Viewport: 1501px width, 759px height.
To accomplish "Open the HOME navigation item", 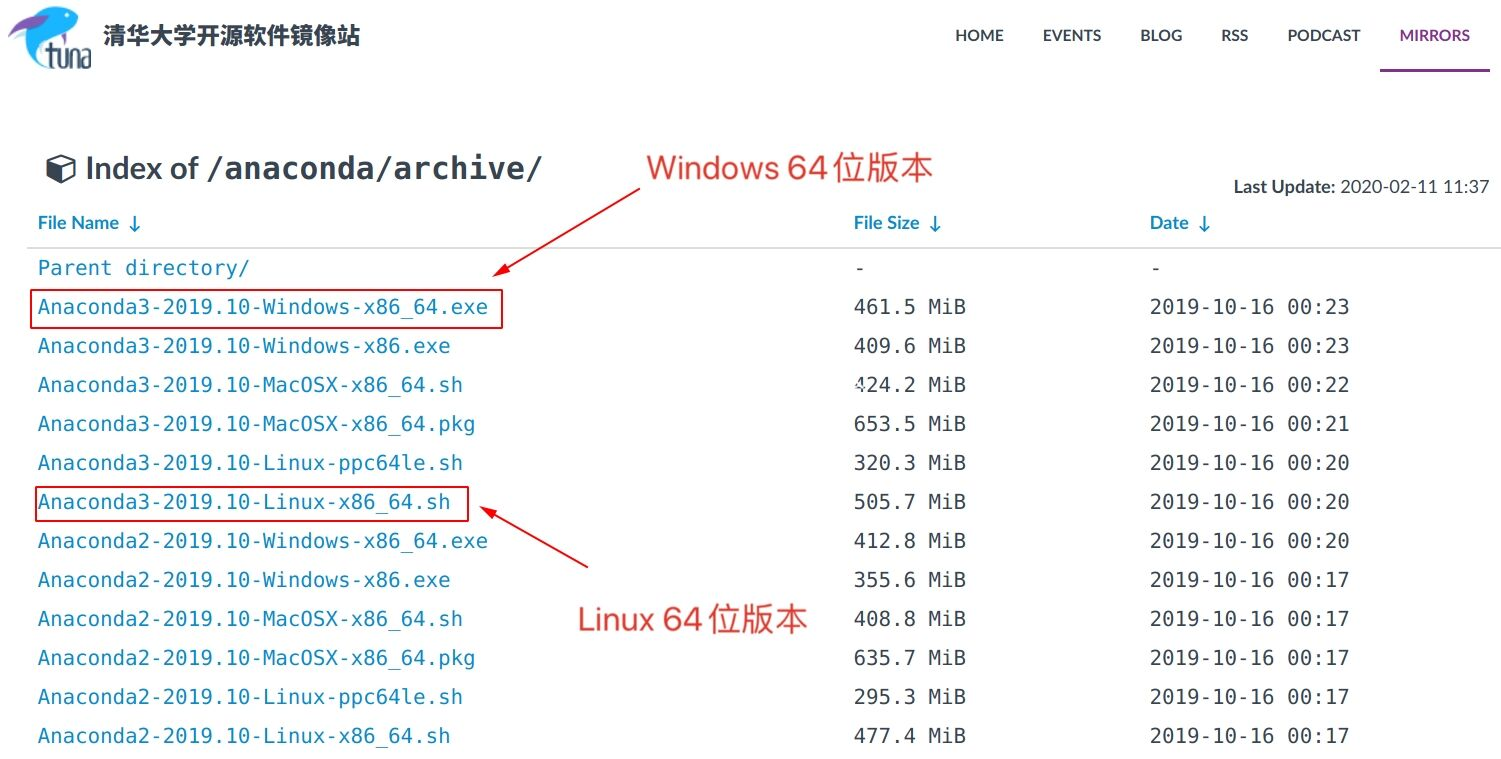I will pos(978,35).
